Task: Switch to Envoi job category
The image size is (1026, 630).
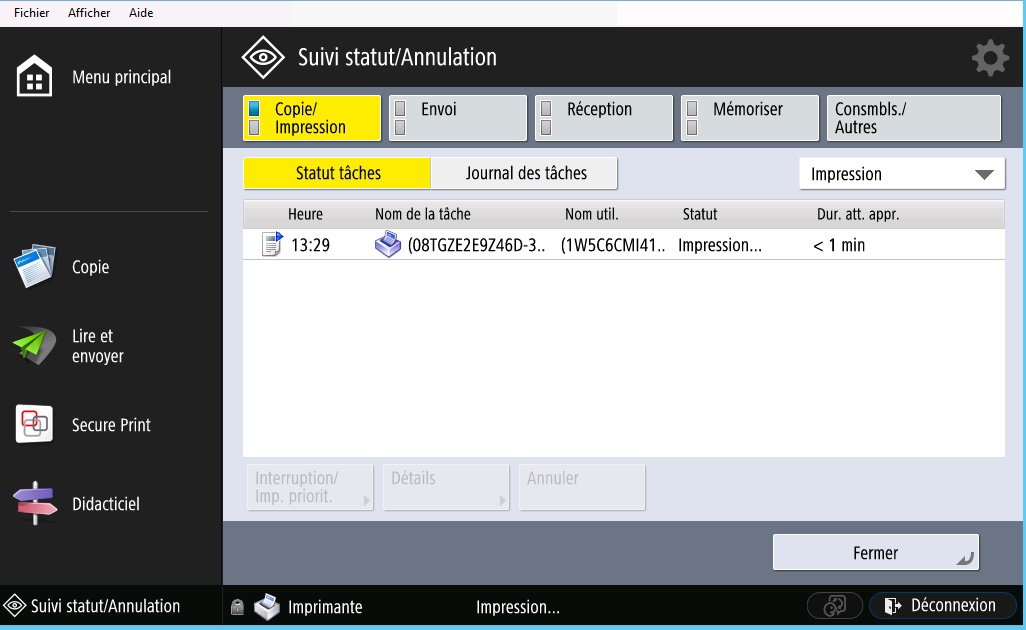Action: point(458,118)
